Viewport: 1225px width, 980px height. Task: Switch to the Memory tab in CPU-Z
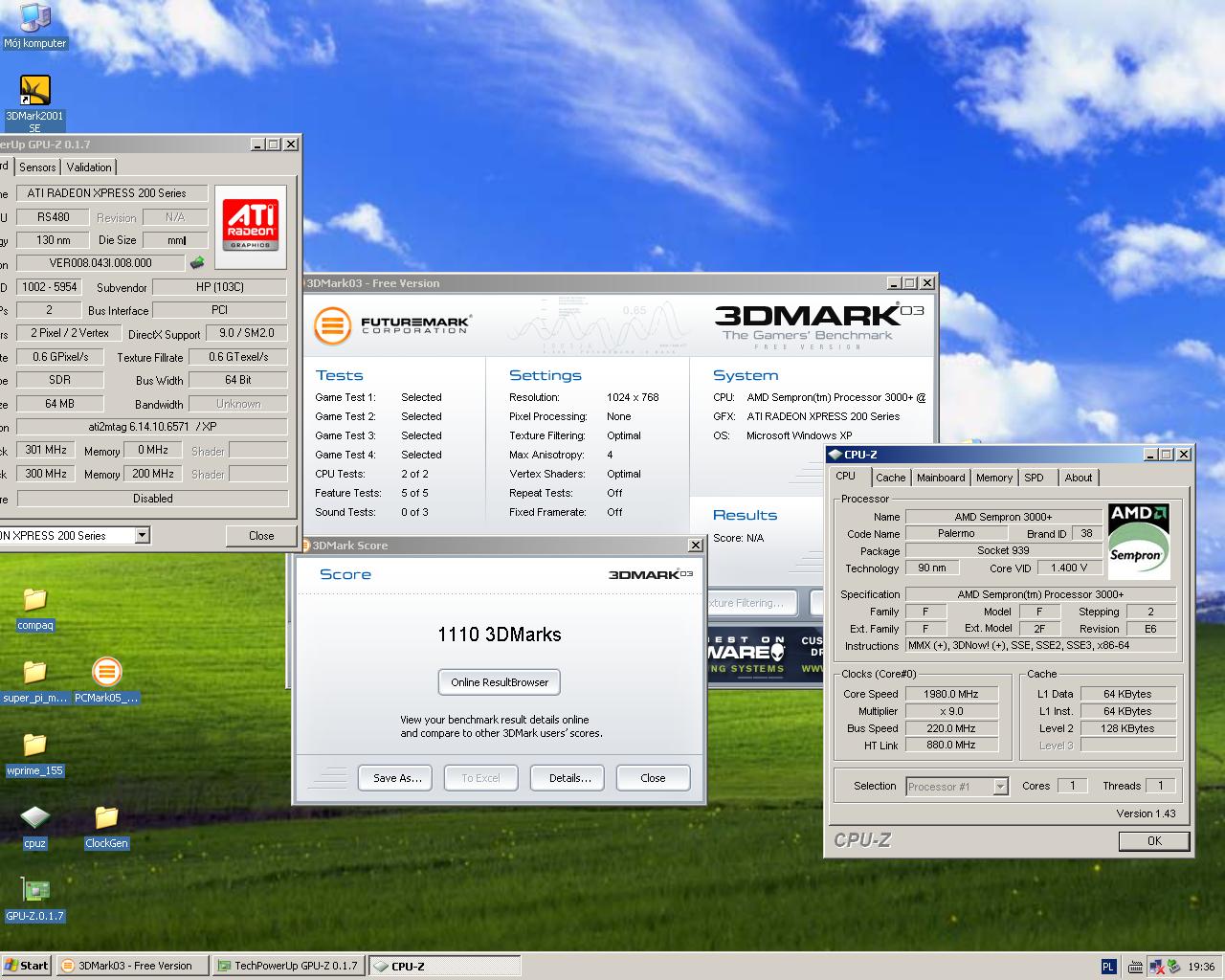[994, 478]
